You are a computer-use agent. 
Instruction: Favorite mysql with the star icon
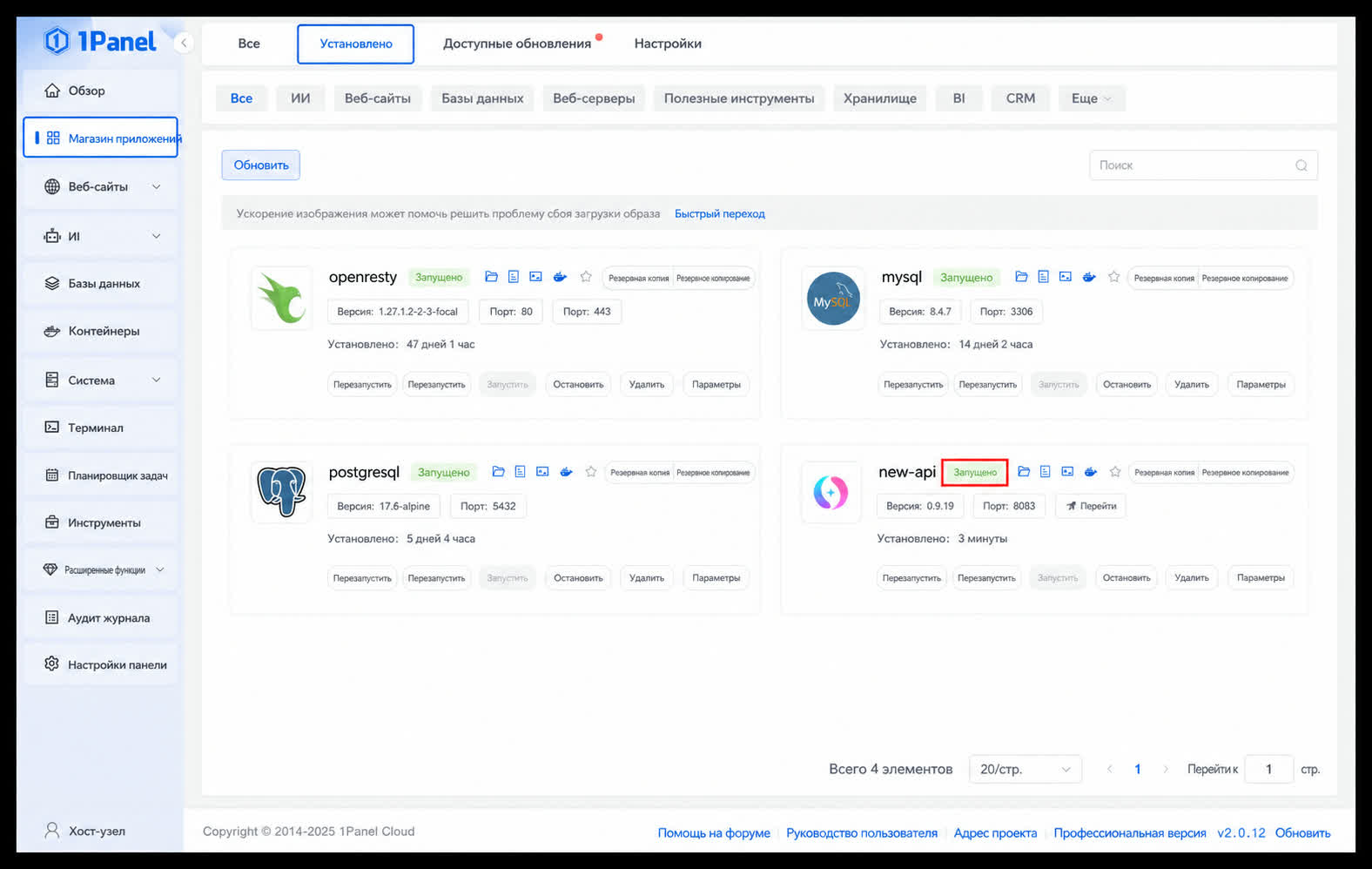[x=1114, y=277]
